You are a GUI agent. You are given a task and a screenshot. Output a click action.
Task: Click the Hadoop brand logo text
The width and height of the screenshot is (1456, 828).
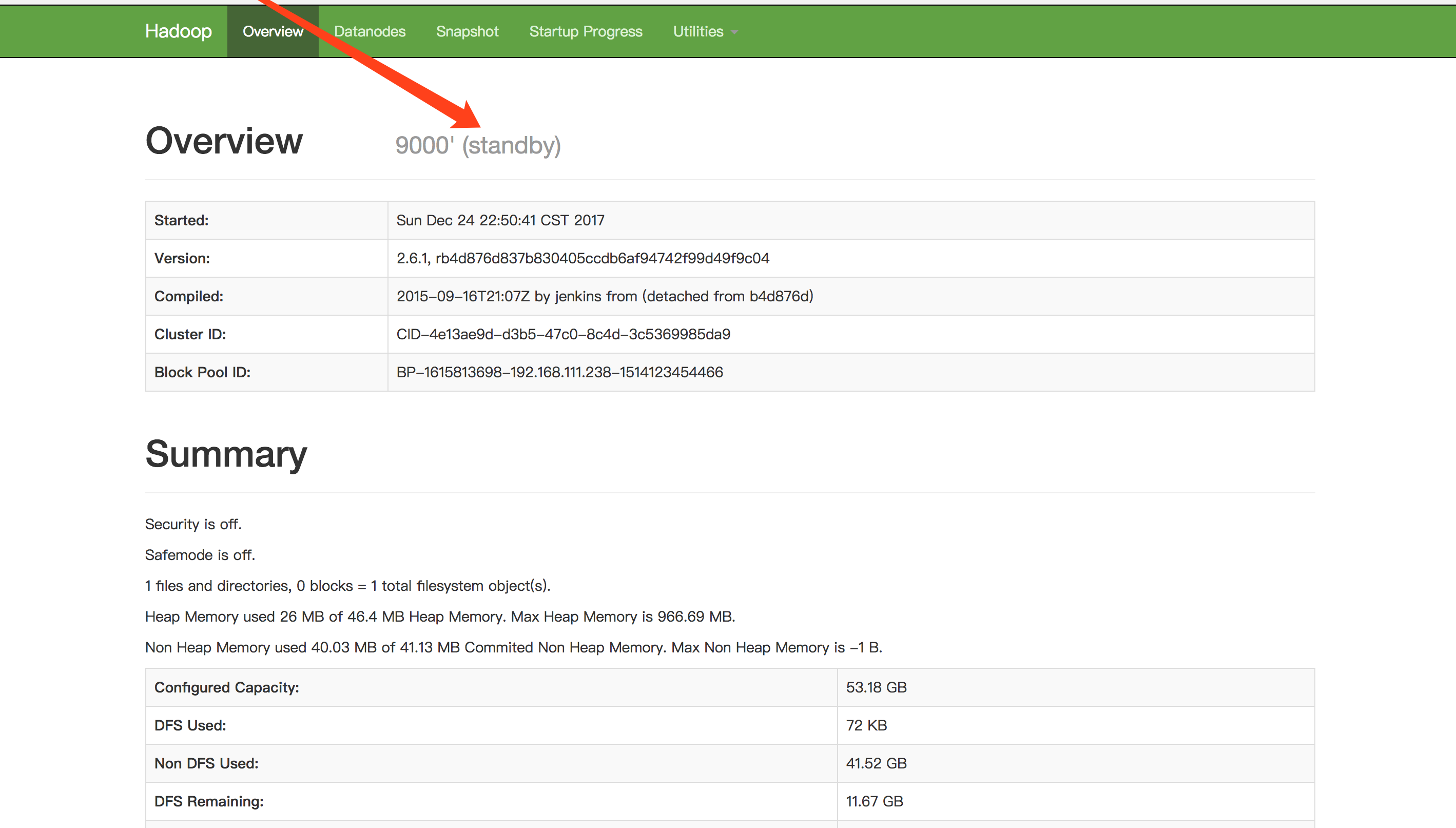click(178, 31)
